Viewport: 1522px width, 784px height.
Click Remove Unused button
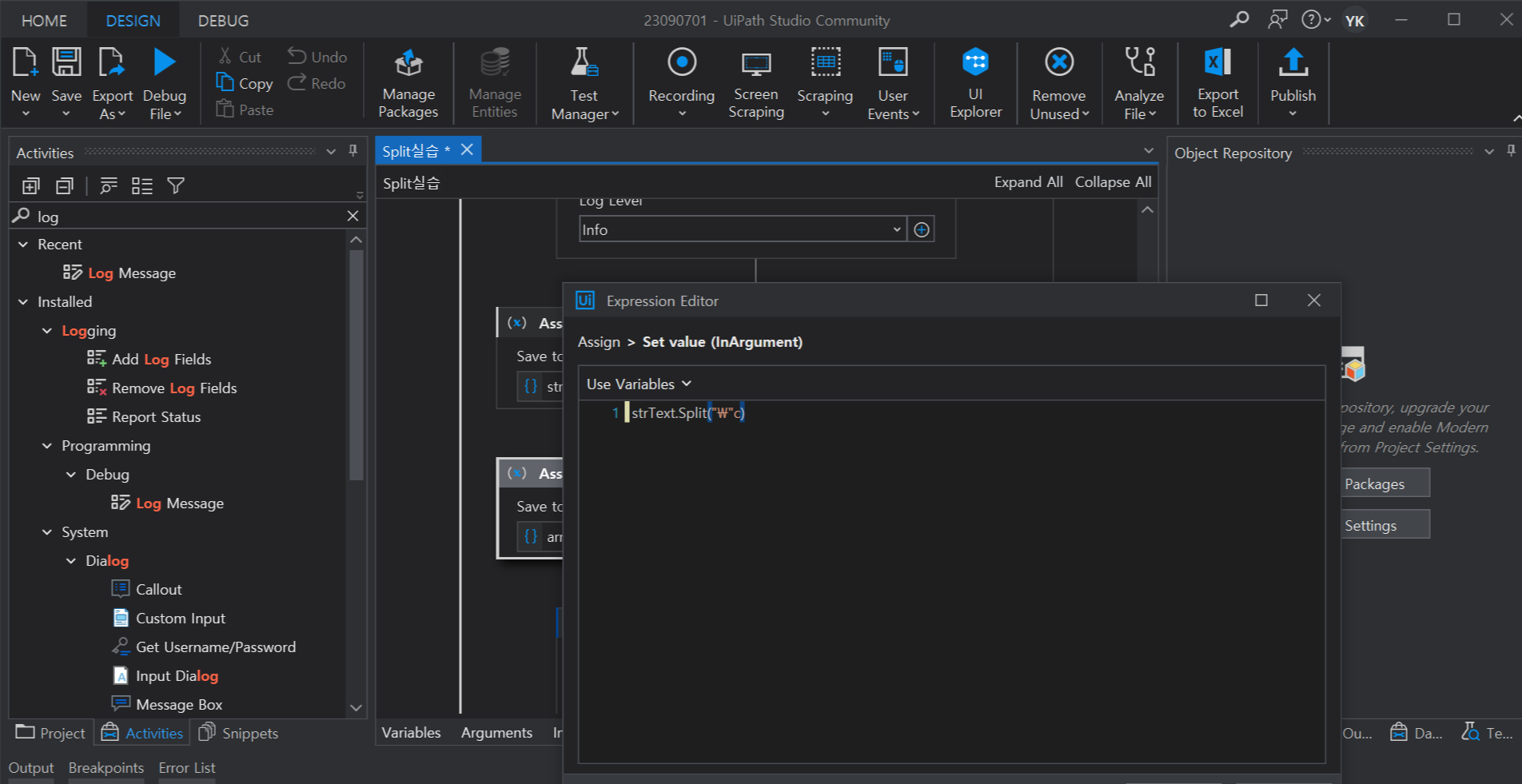coord(1059,83)
